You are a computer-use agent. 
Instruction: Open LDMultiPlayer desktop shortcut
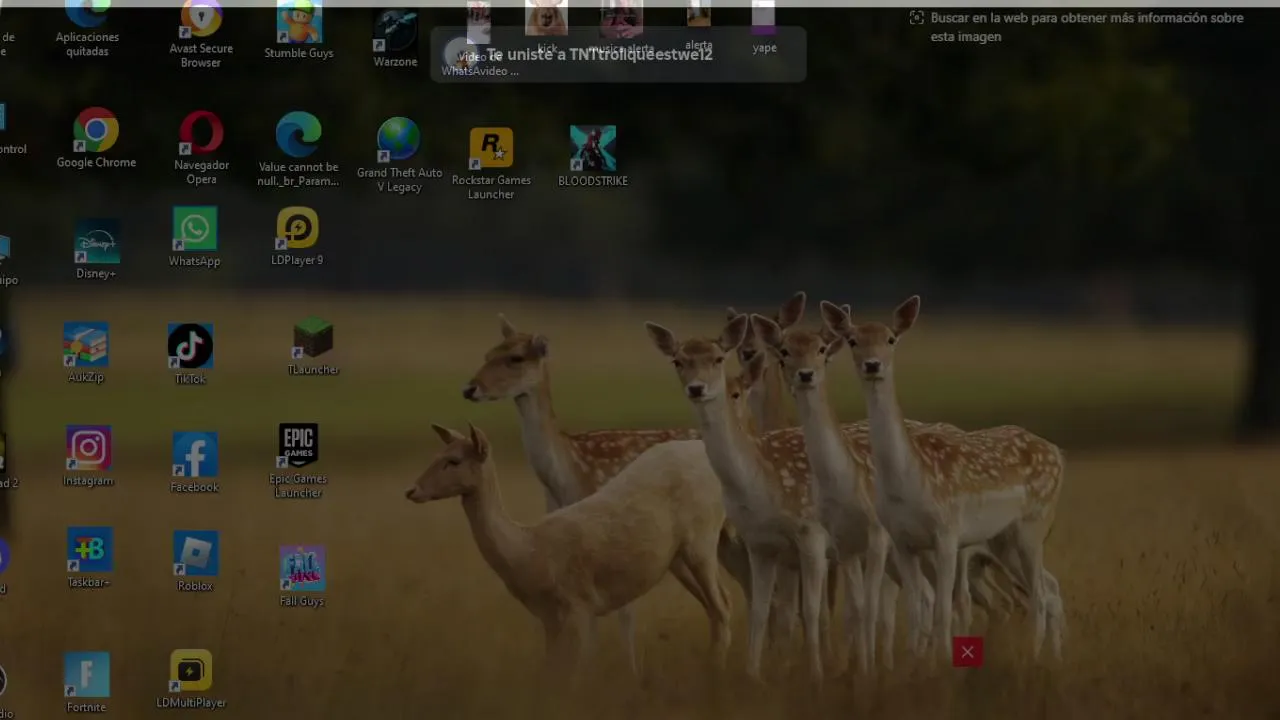[191, 679]
